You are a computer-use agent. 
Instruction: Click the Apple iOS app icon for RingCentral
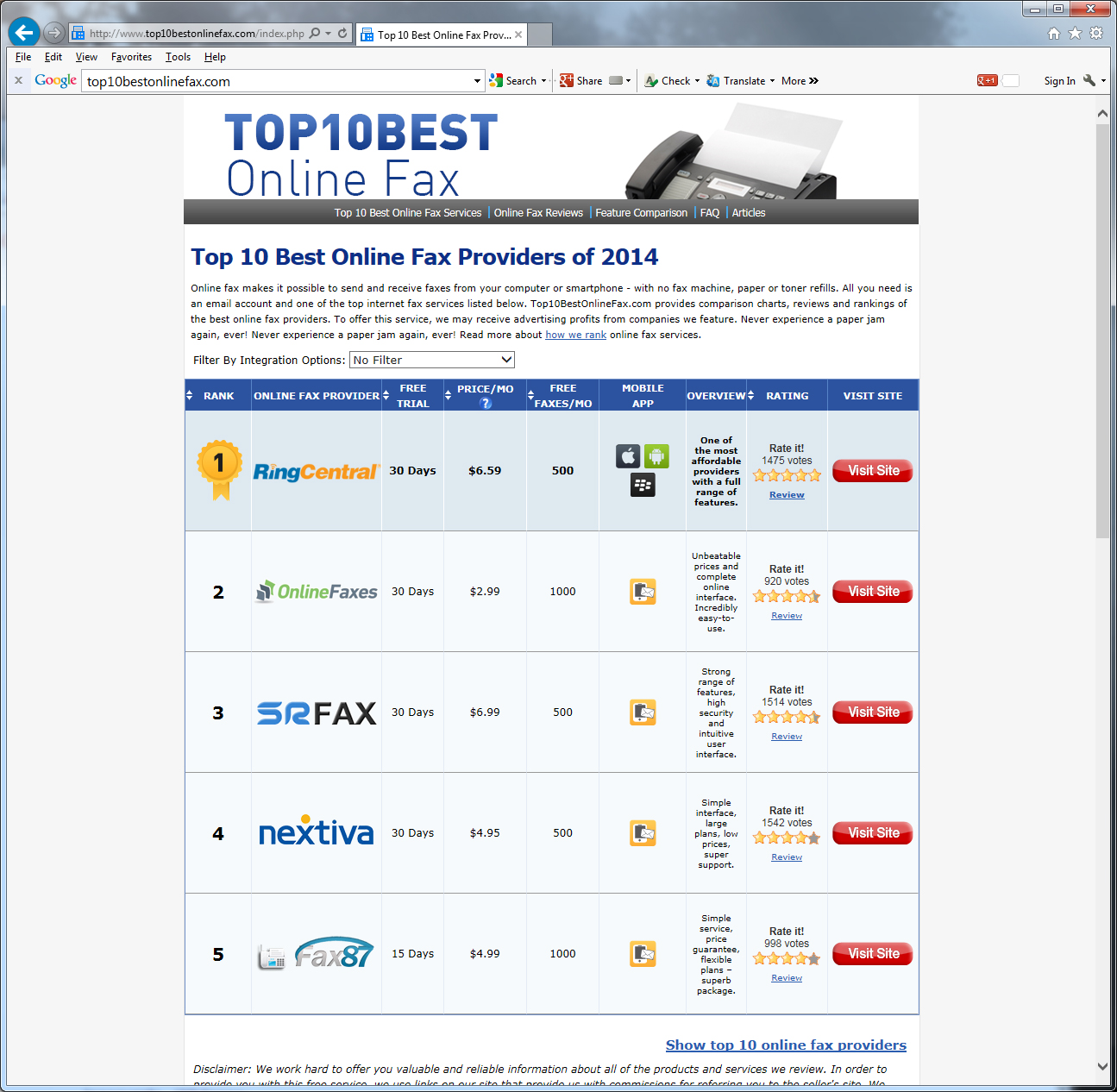(628, 456)
